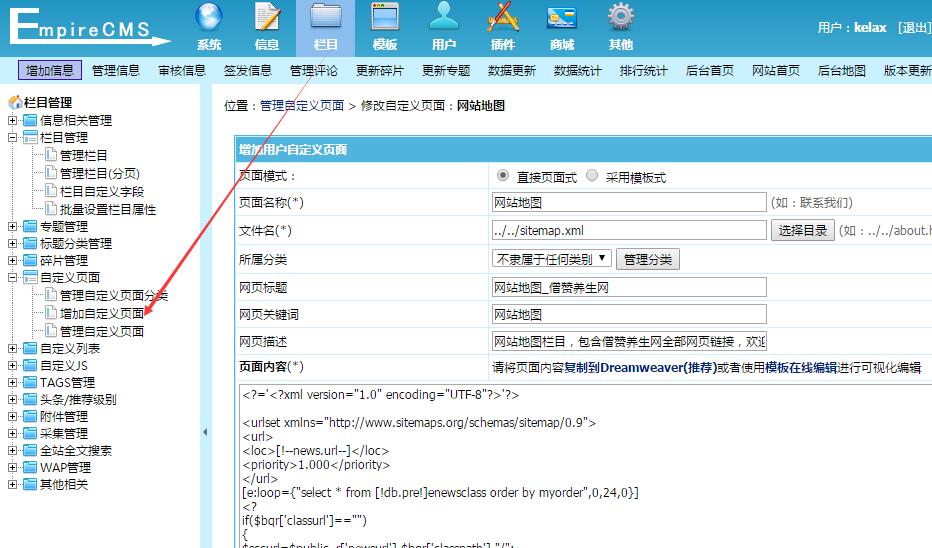Screen dimensions: 932x548
Task: Click the 模板在线编辑 link
Action: 801,368
